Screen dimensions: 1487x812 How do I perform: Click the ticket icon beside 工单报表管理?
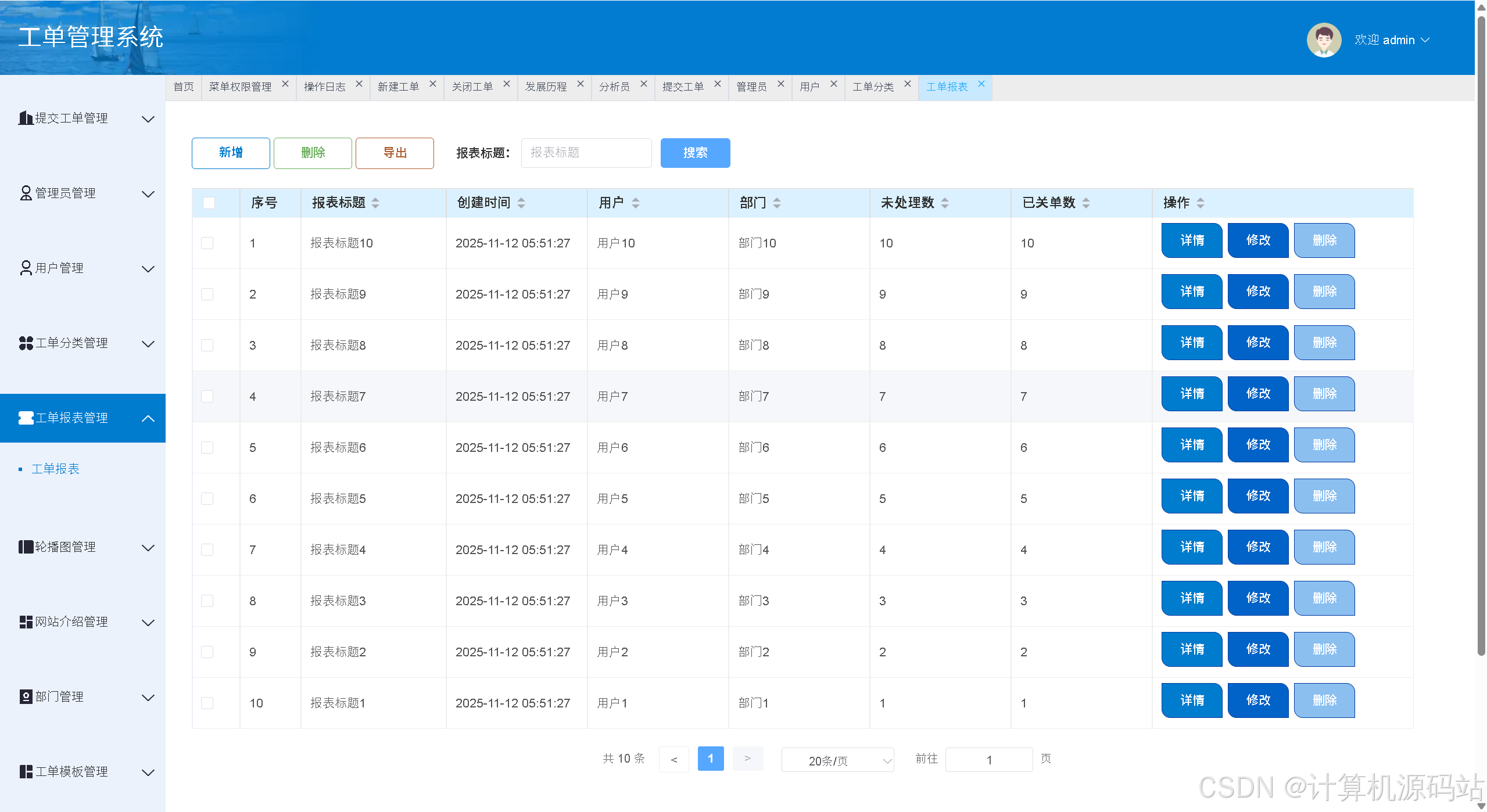click(x=26, y=418)
